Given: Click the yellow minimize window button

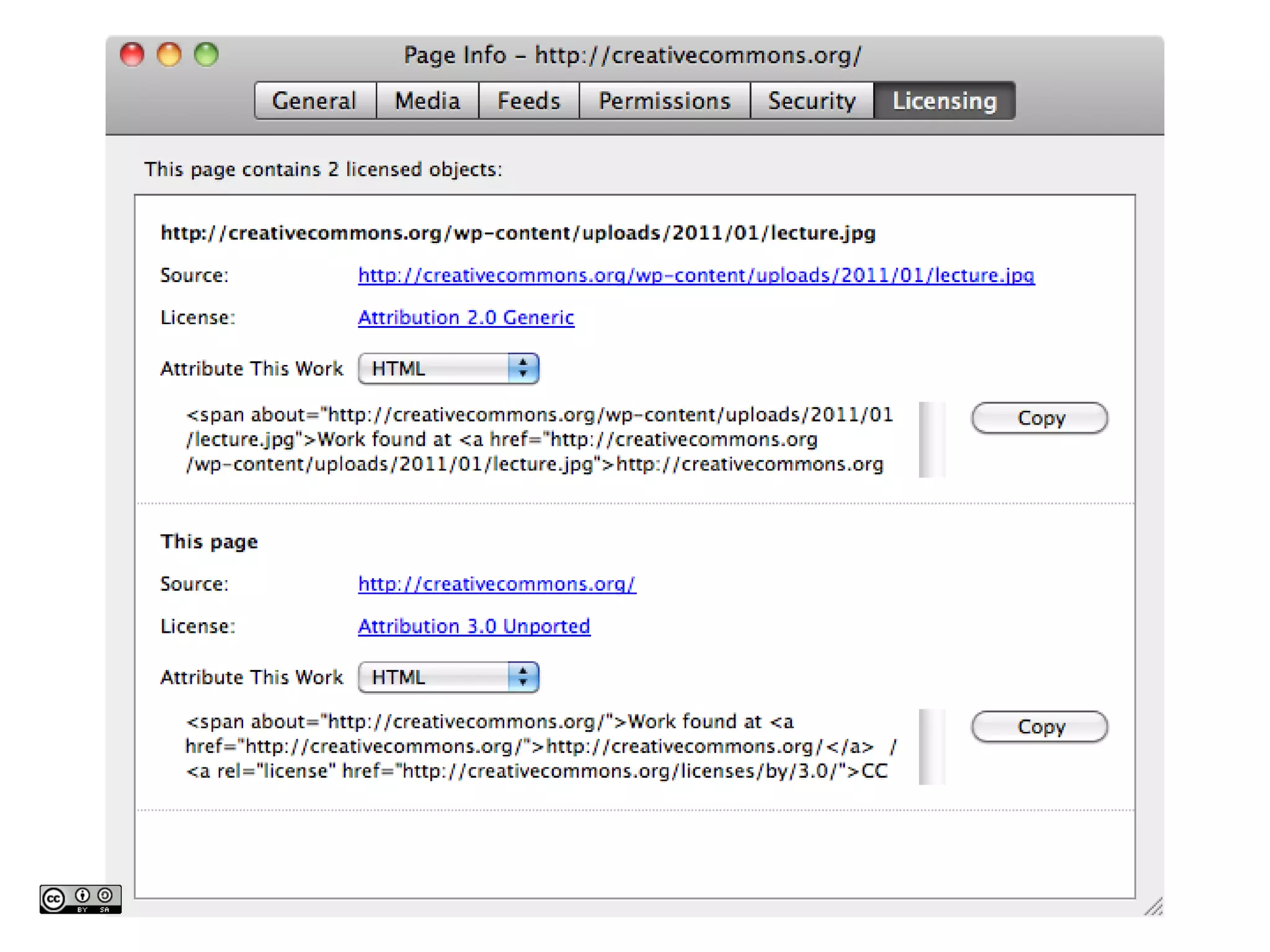Looking at the screenshot, I should 169,55.
